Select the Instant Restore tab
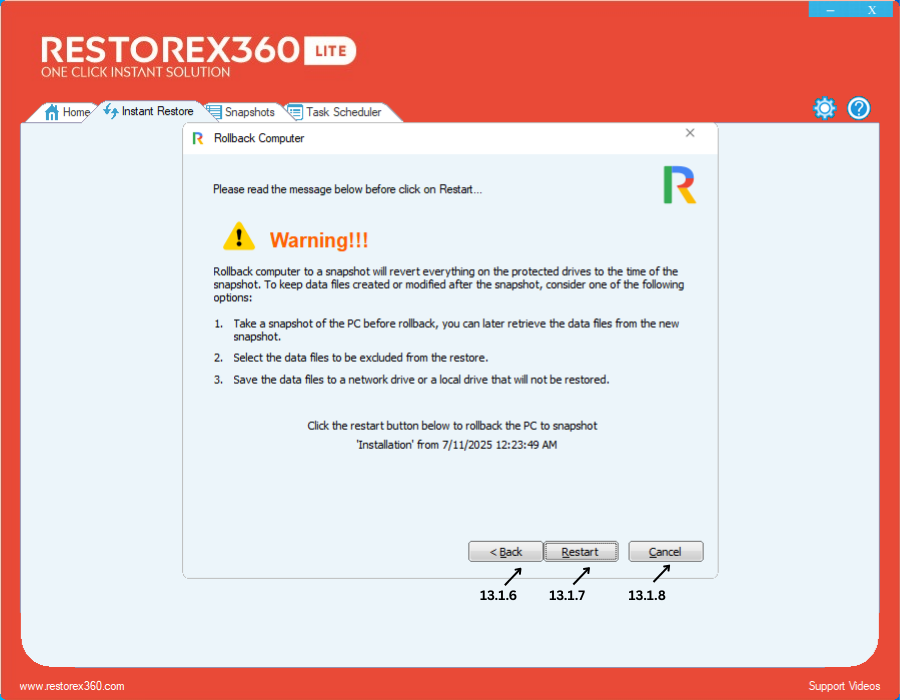The image size is (900, 700). [x=149, y=111]
